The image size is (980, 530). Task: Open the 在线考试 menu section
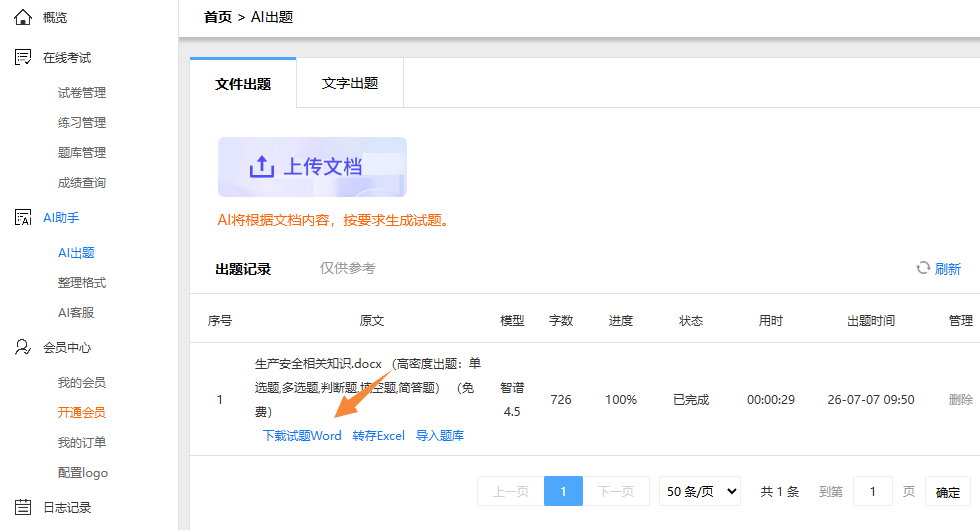coord(67,58)
